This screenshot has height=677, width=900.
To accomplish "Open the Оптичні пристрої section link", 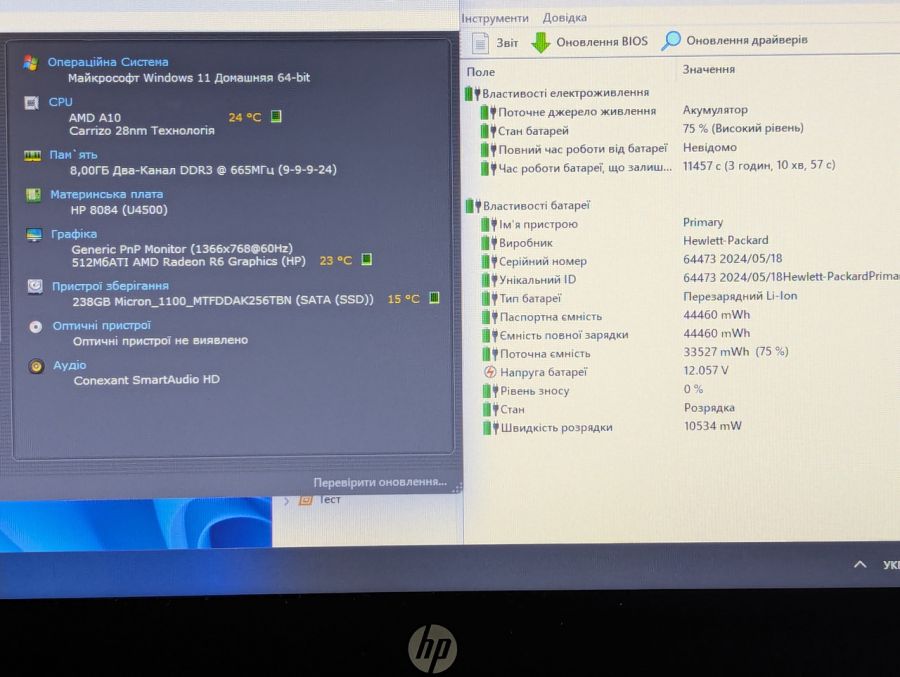I will point(102,325).
